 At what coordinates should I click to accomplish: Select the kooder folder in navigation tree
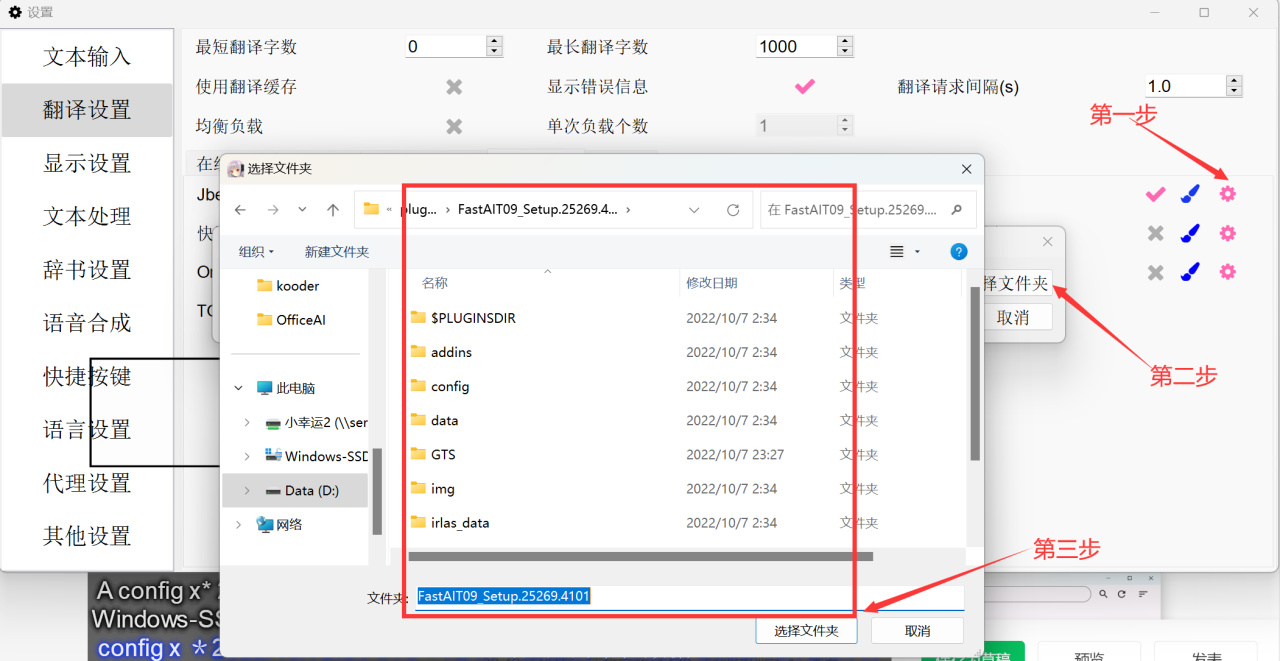(288, 286)
